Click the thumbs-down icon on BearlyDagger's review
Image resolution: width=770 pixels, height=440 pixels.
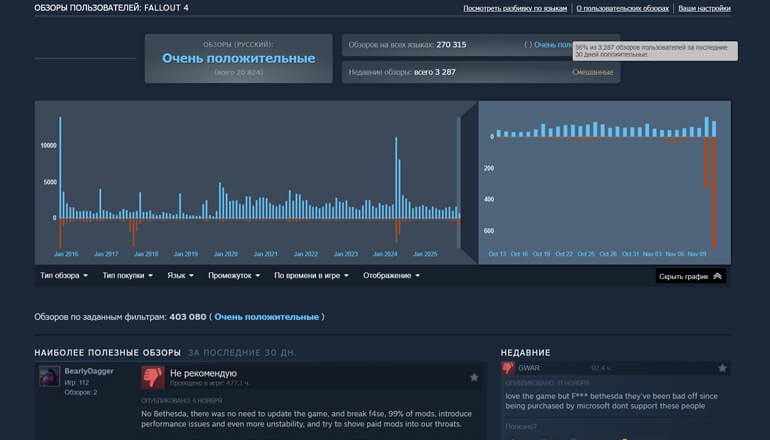pos(153,377)
